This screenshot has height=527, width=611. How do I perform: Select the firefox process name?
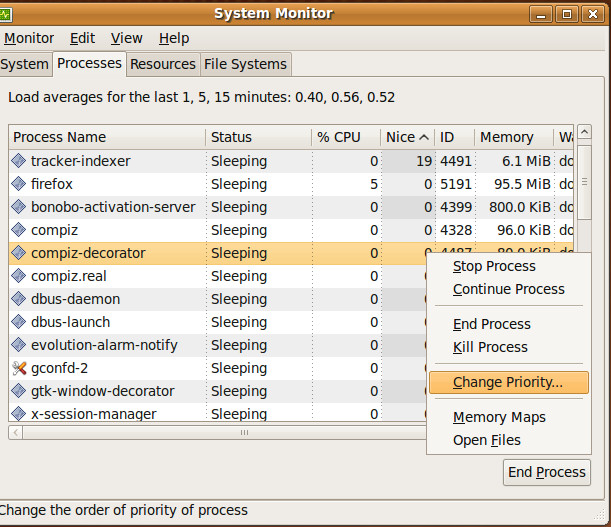pos(51,184)
